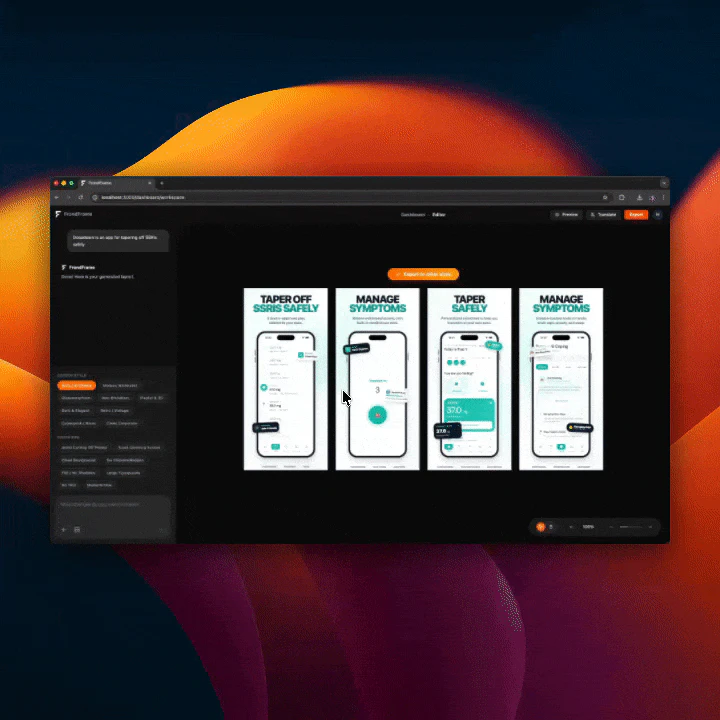The width and height of the screenshot is (720, 720).
Task: Open the browser downloads icon
Action: [x=639, y=197]
